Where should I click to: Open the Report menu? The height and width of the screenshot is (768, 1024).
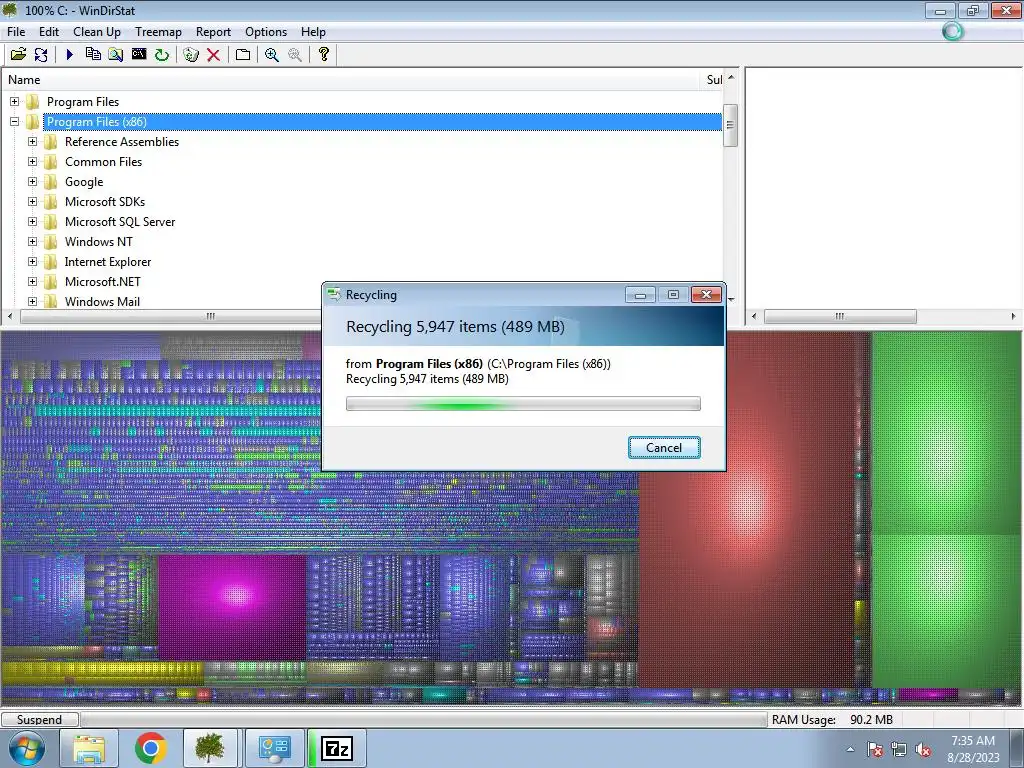(x=213, y=31)
